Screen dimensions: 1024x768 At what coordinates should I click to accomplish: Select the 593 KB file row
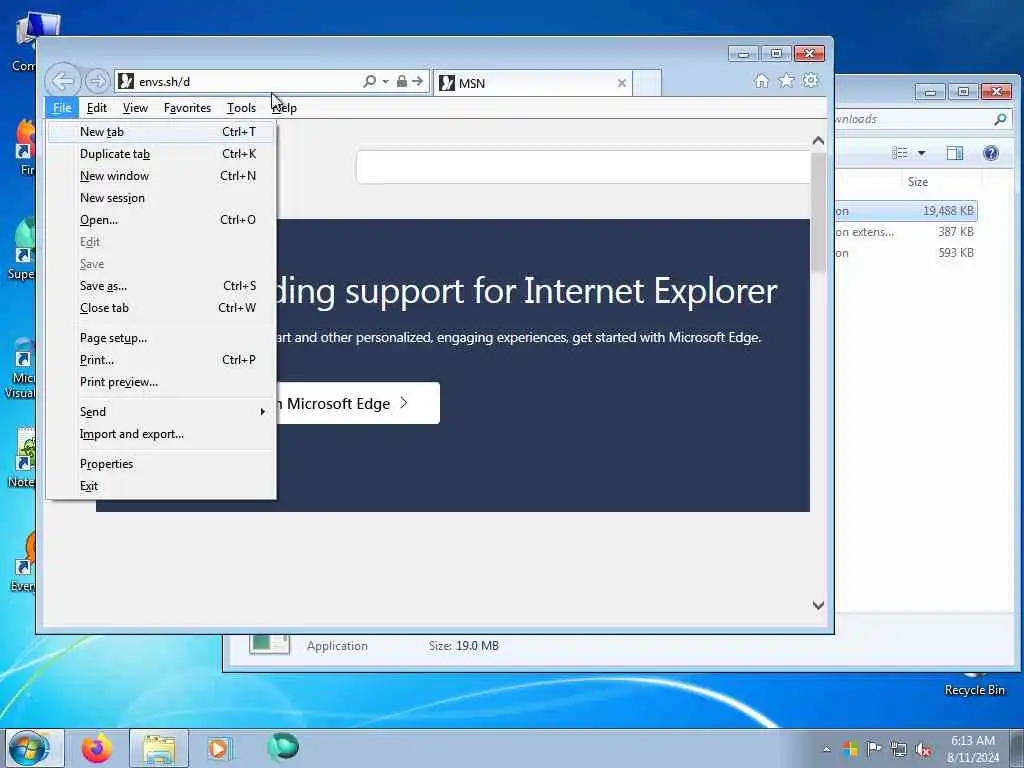point(906,253)
